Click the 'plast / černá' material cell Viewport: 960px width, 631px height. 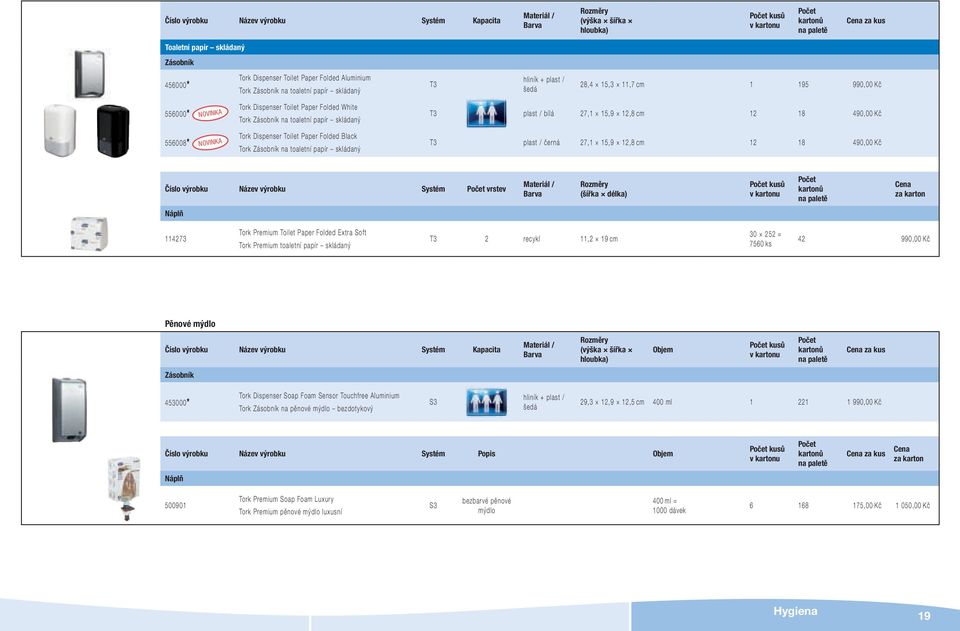tap(541, 142)
